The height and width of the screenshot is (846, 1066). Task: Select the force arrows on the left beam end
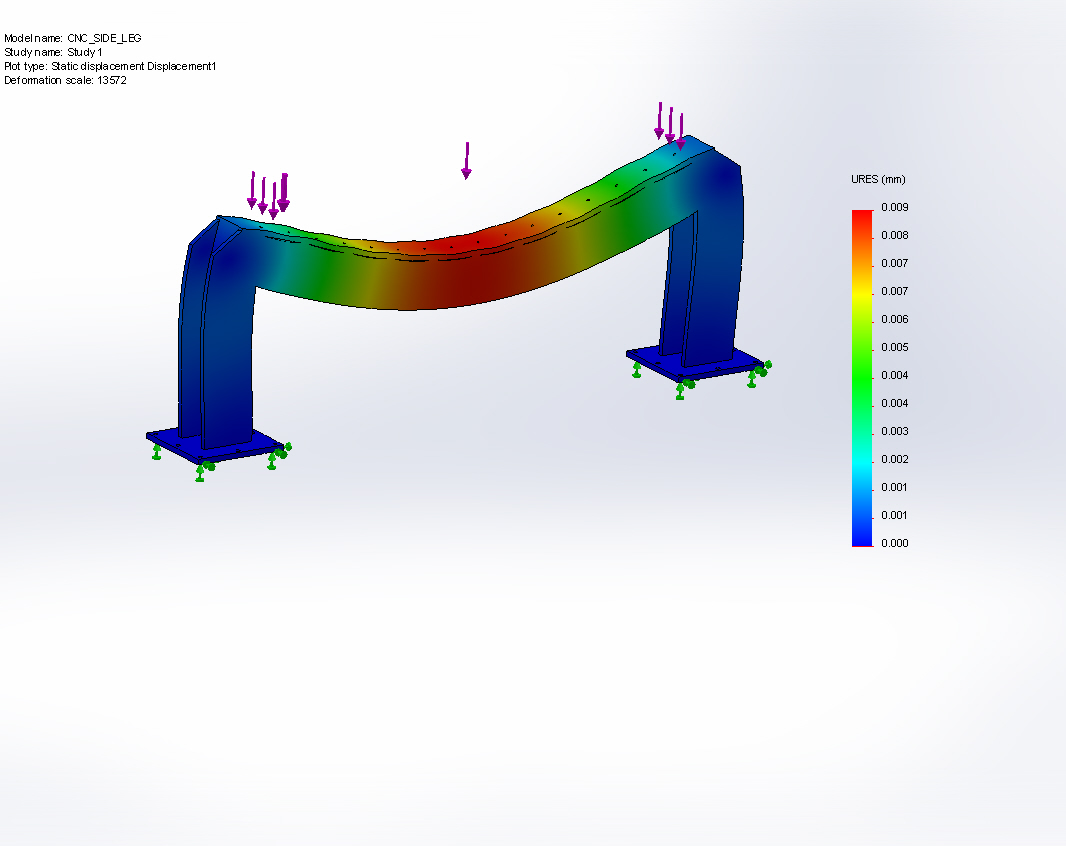(268, 193)
